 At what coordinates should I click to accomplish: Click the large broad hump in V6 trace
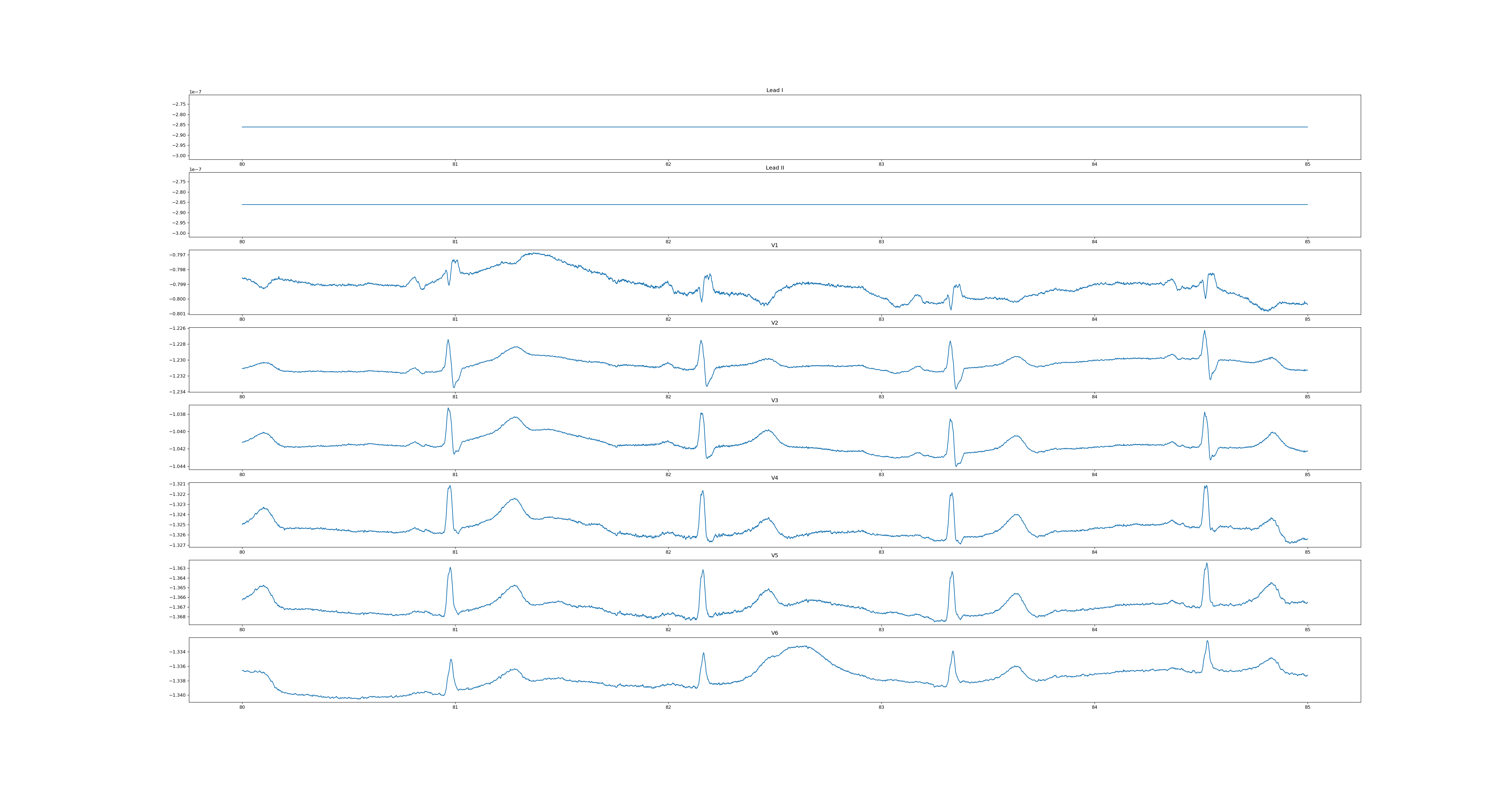tap(801, 647)
